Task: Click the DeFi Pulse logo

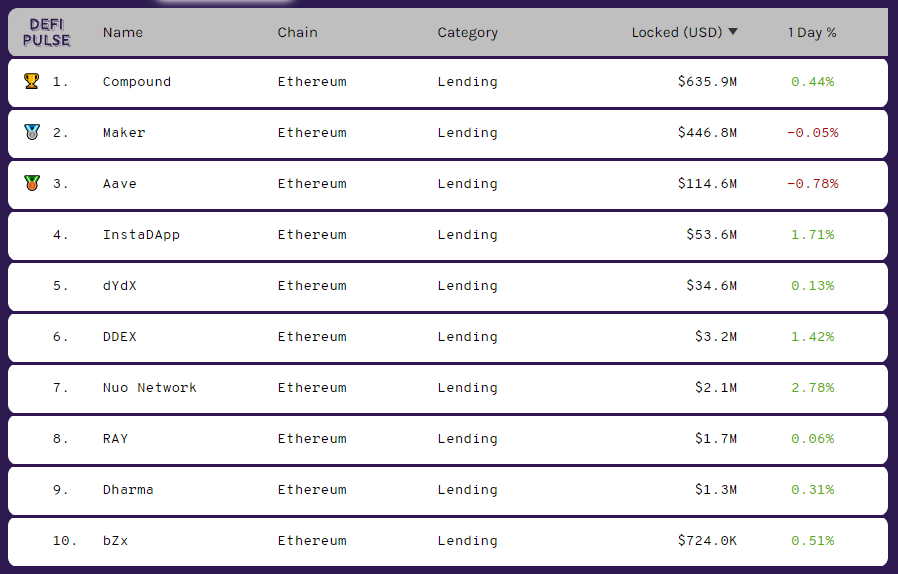Action: [46, 32]
